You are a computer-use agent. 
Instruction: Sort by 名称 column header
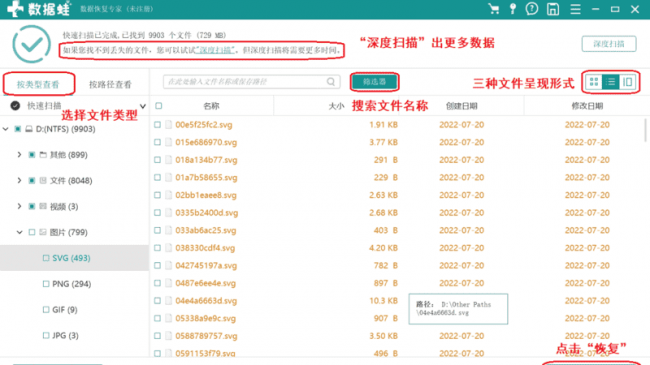tap(211, 106)
